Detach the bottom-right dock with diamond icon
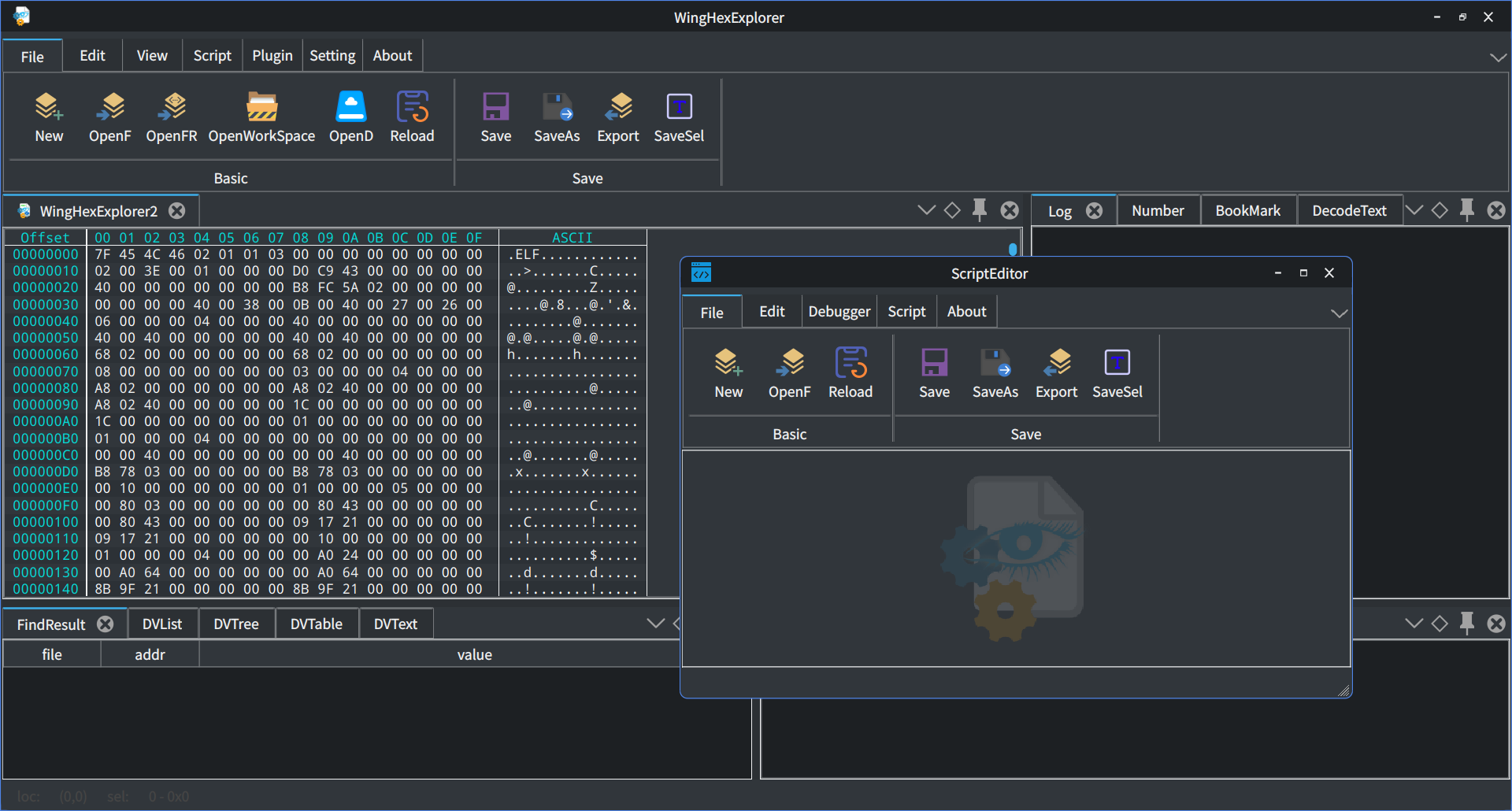This screenshot has height=811, width=1512. pos(1440,624)
